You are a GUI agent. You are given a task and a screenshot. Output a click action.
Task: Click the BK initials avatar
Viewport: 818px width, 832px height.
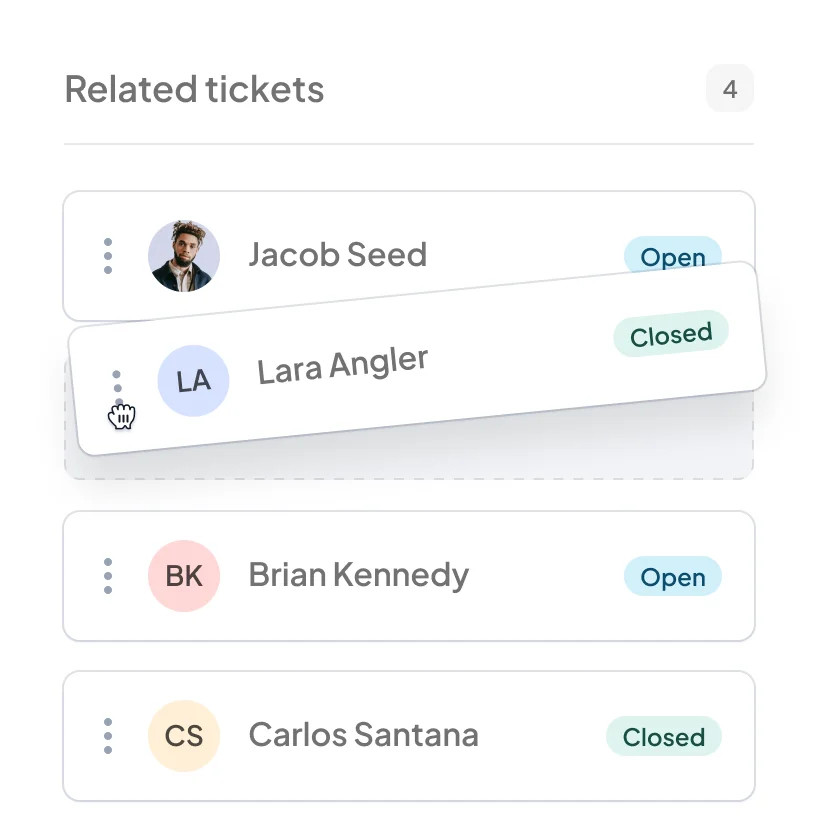pos(184,576)
